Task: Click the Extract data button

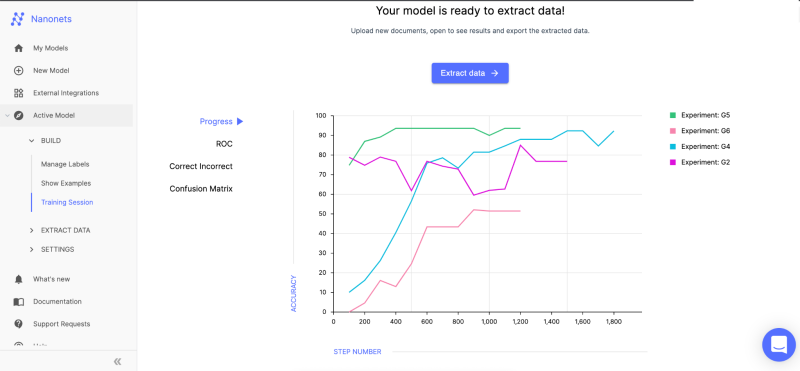Action: click(x=470, y=73)
